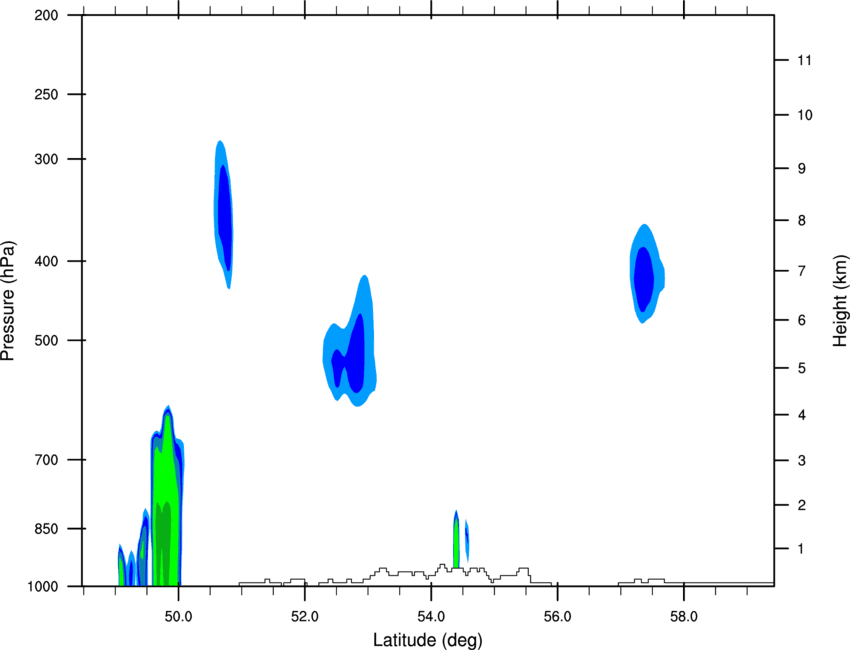
Task: Click latitude tick label 56.0
Action: 557,617
